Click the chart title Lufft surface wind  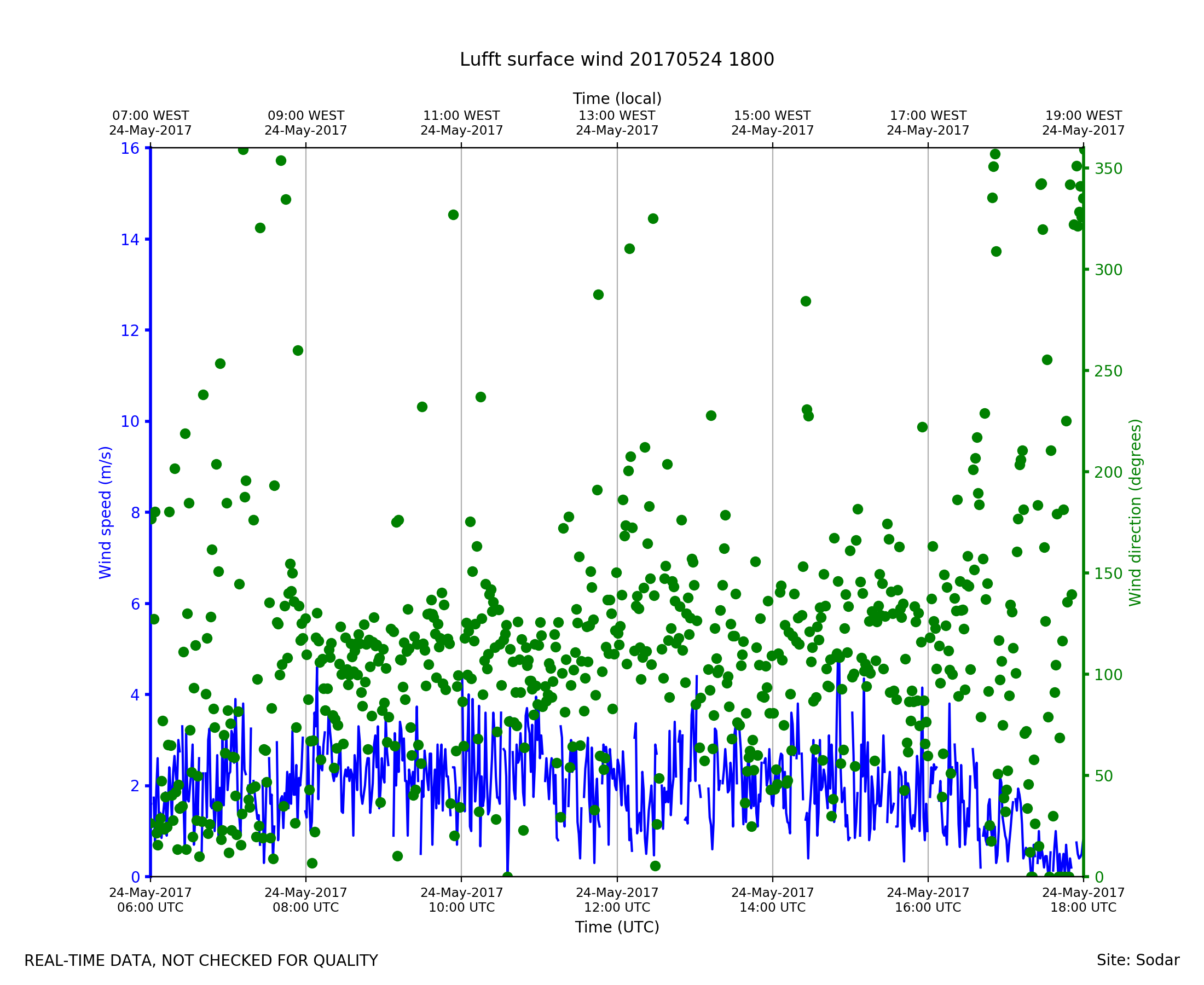click(617, 60)
